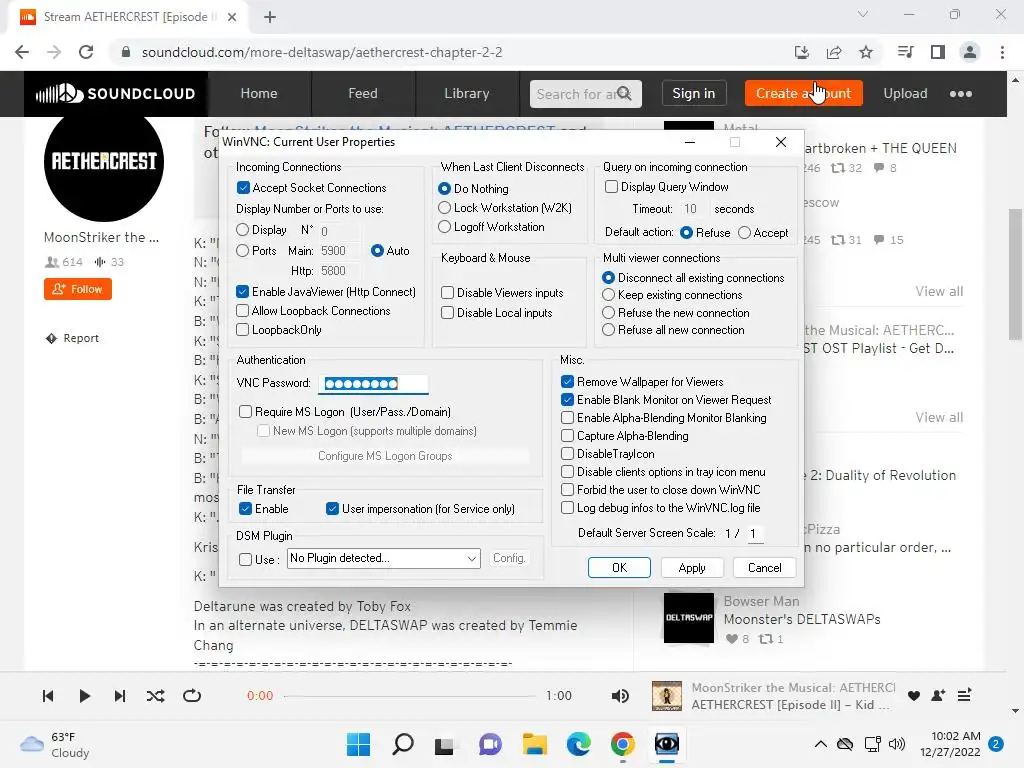The width and height of the screenshot is (1024, 768).
Task: Enable Display Query Window checkbox
Action: (611, 187)
